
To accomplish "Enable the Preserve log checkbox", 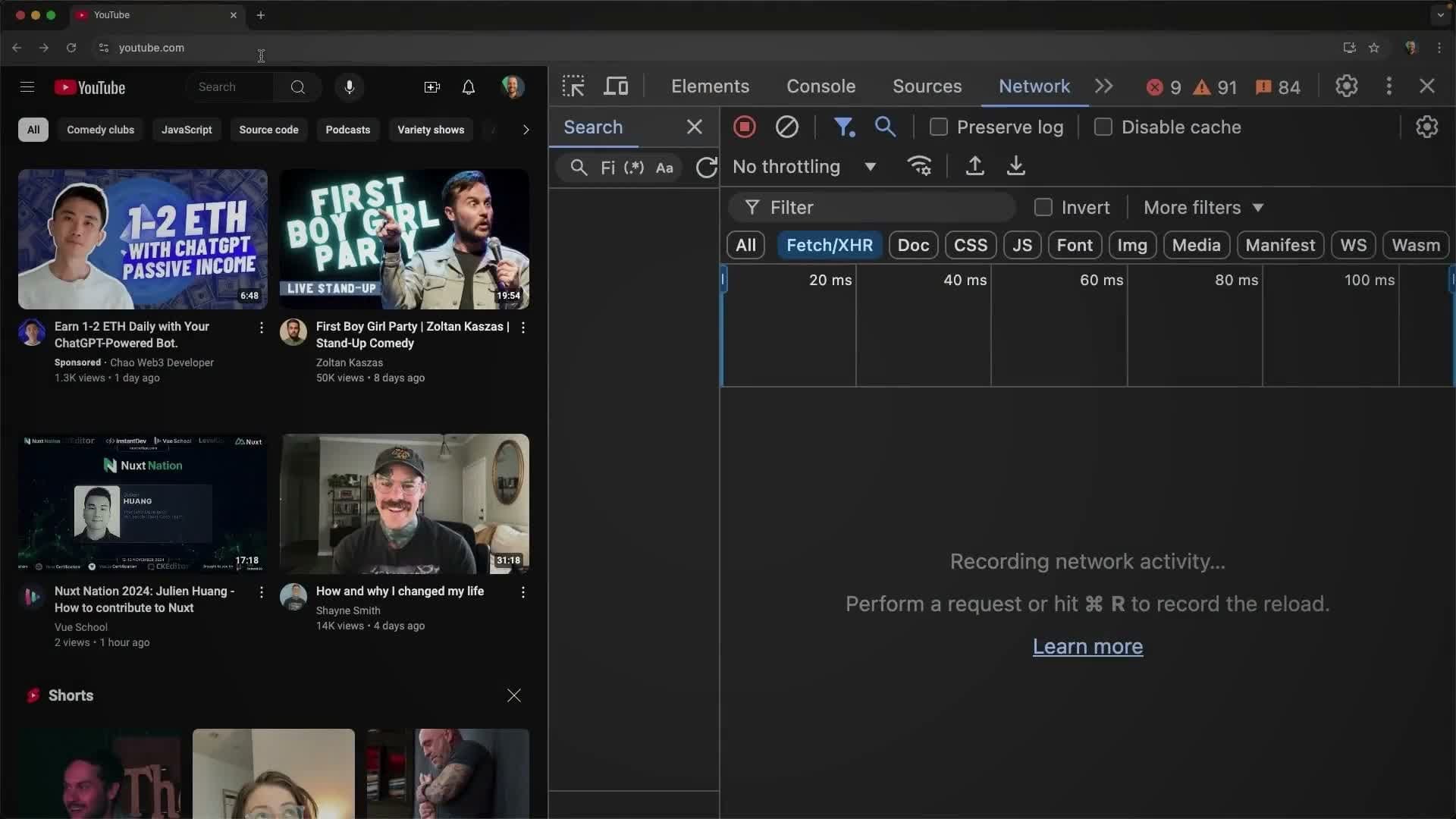I will [939, 127].
